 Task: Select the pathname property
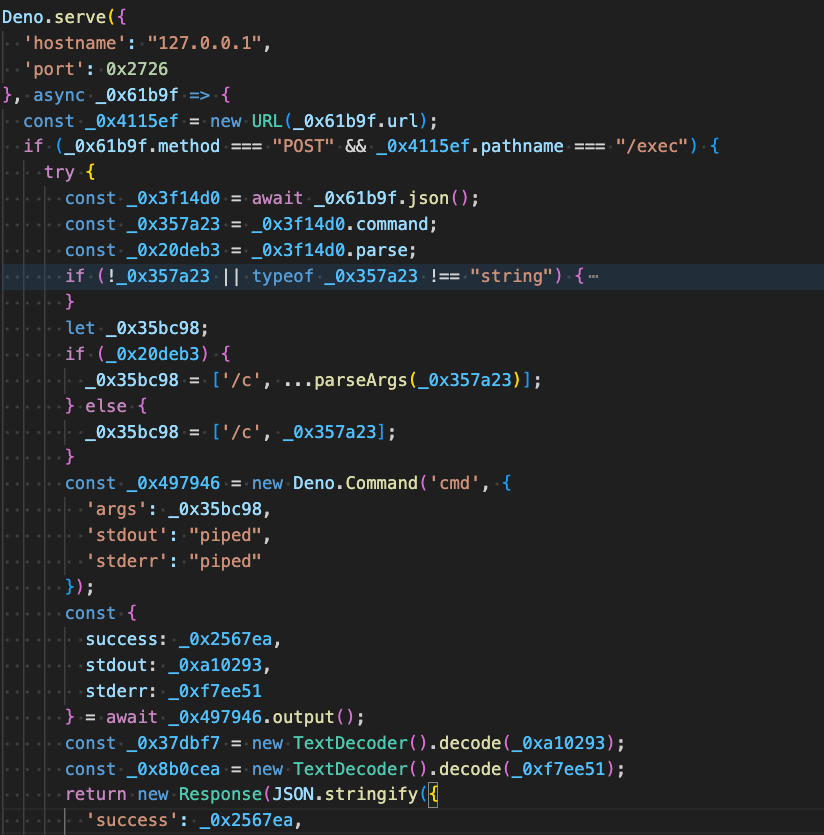click(x=522, y=146)
